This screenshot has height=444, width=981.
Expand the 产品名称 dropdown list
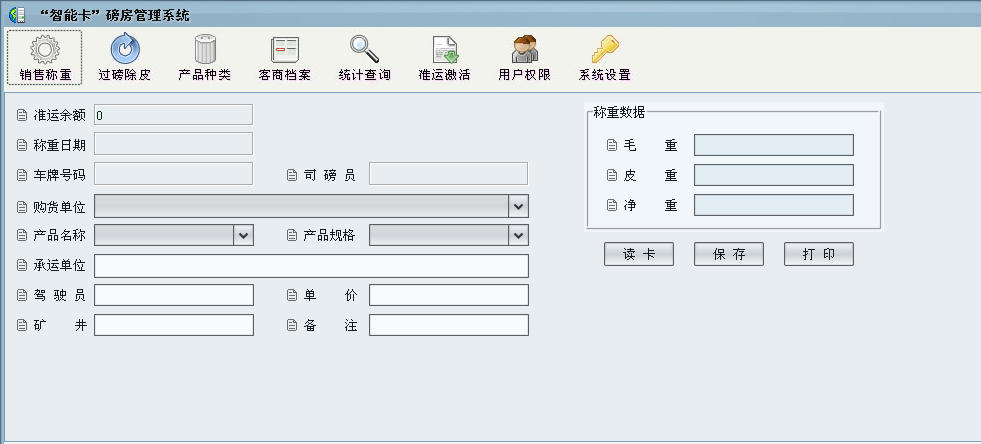[243, 235]
